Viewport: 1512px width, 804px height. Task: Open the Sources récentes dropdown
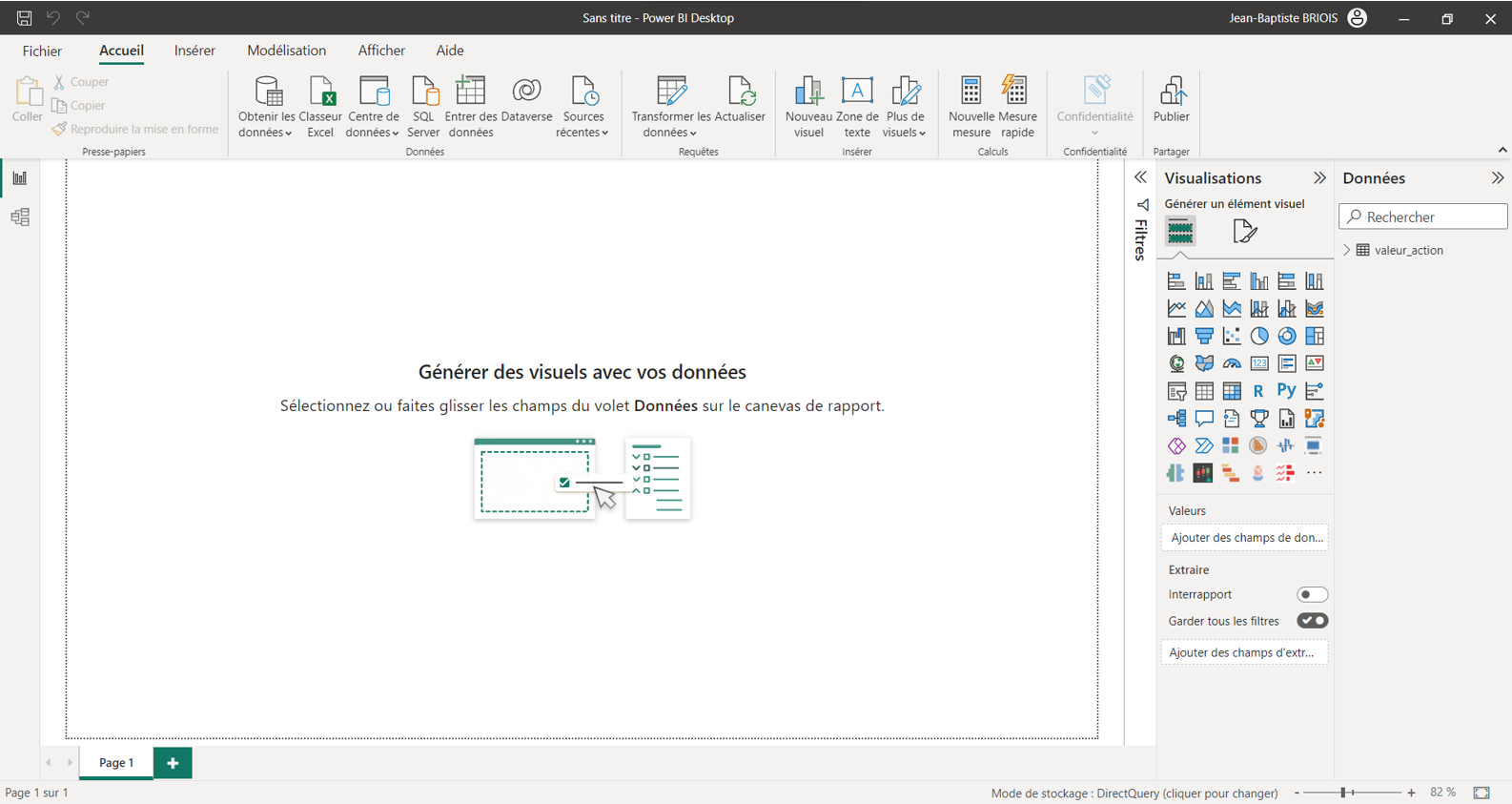point(582,107)
